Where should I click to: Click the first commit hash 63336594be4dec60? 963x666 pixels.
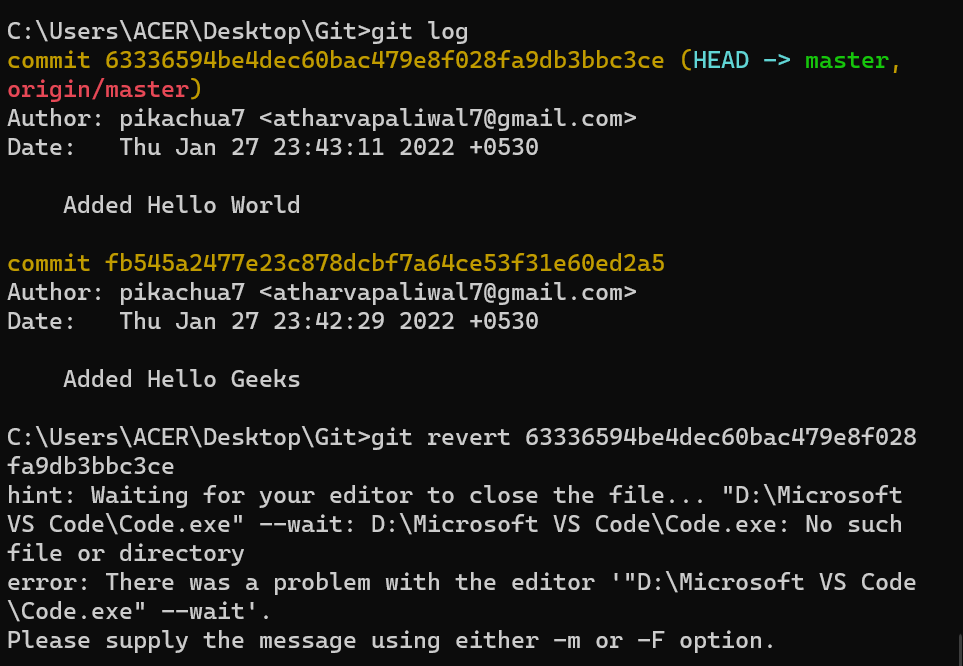(384, 60)
